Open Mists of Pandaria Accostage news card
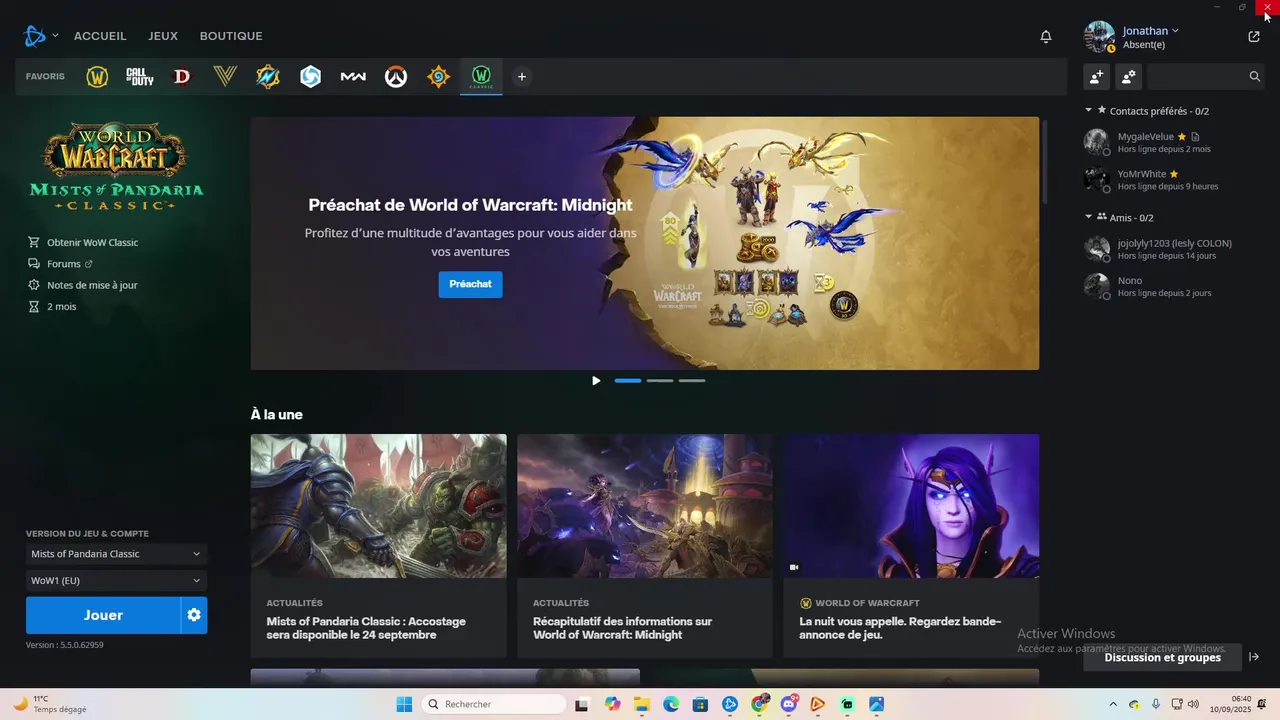1280x720 pixels. [378, 546]
